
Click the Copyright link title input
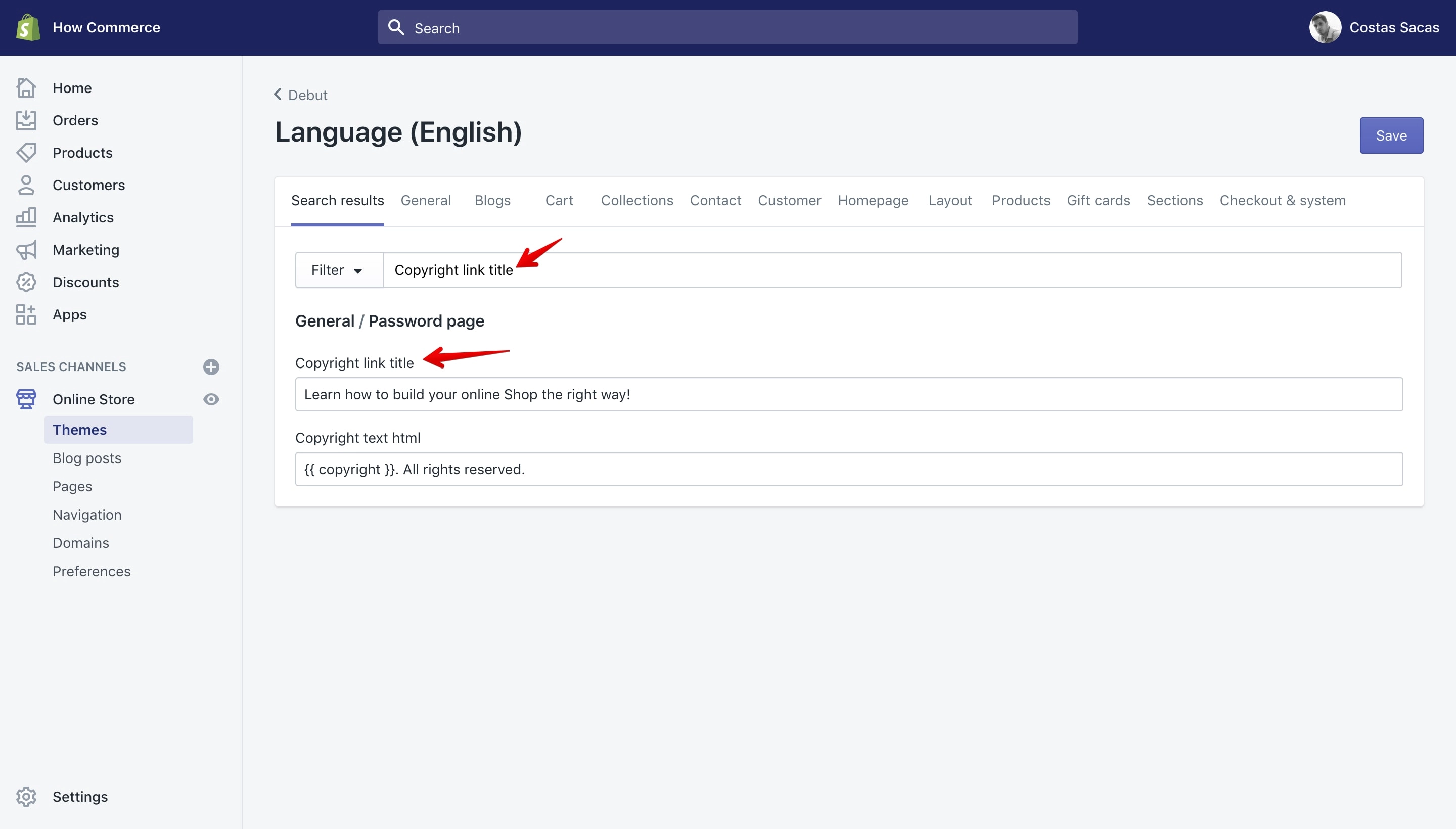[848, 394]
